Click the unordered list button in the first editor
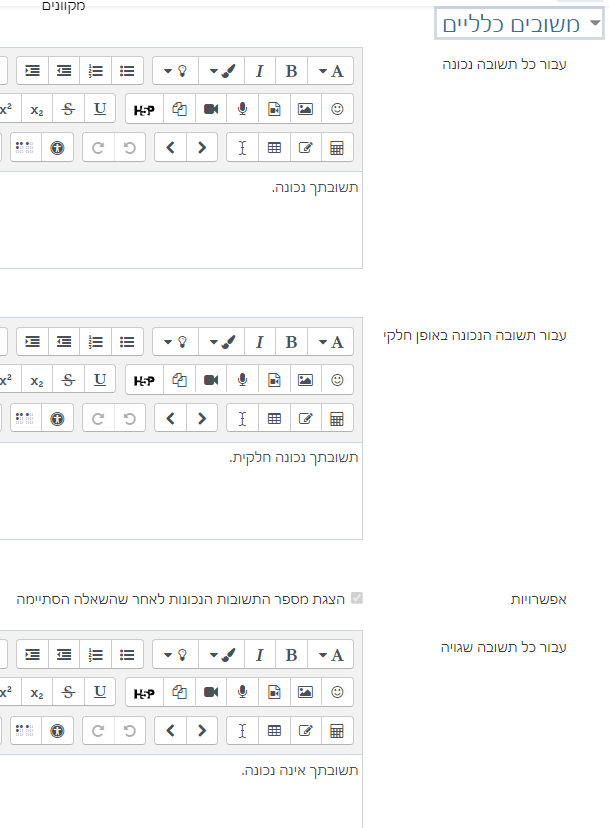609x828 pixels. tap(127, 71)
